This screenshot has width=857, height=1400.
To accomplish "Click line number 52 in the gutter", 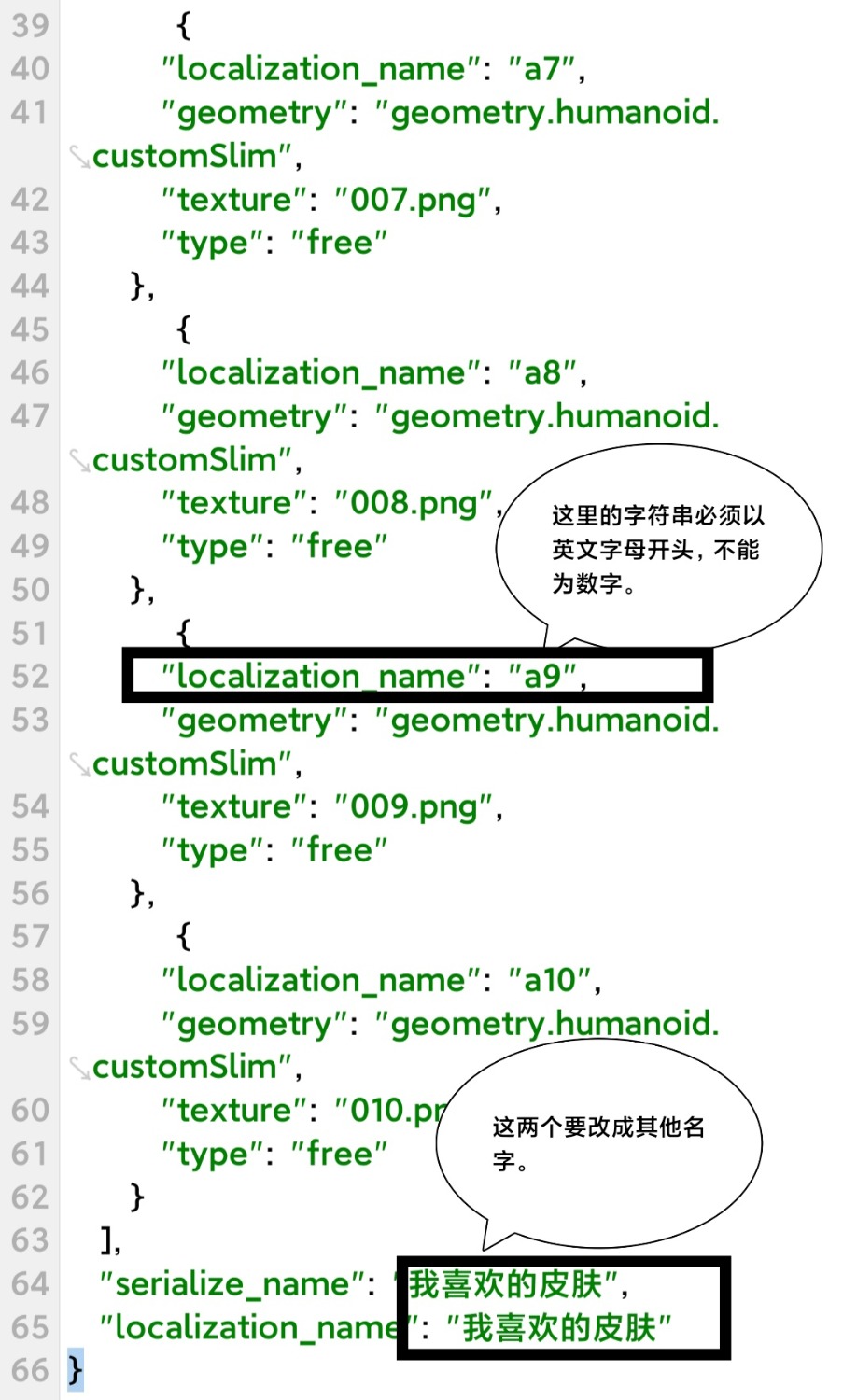I will point(30,676).
